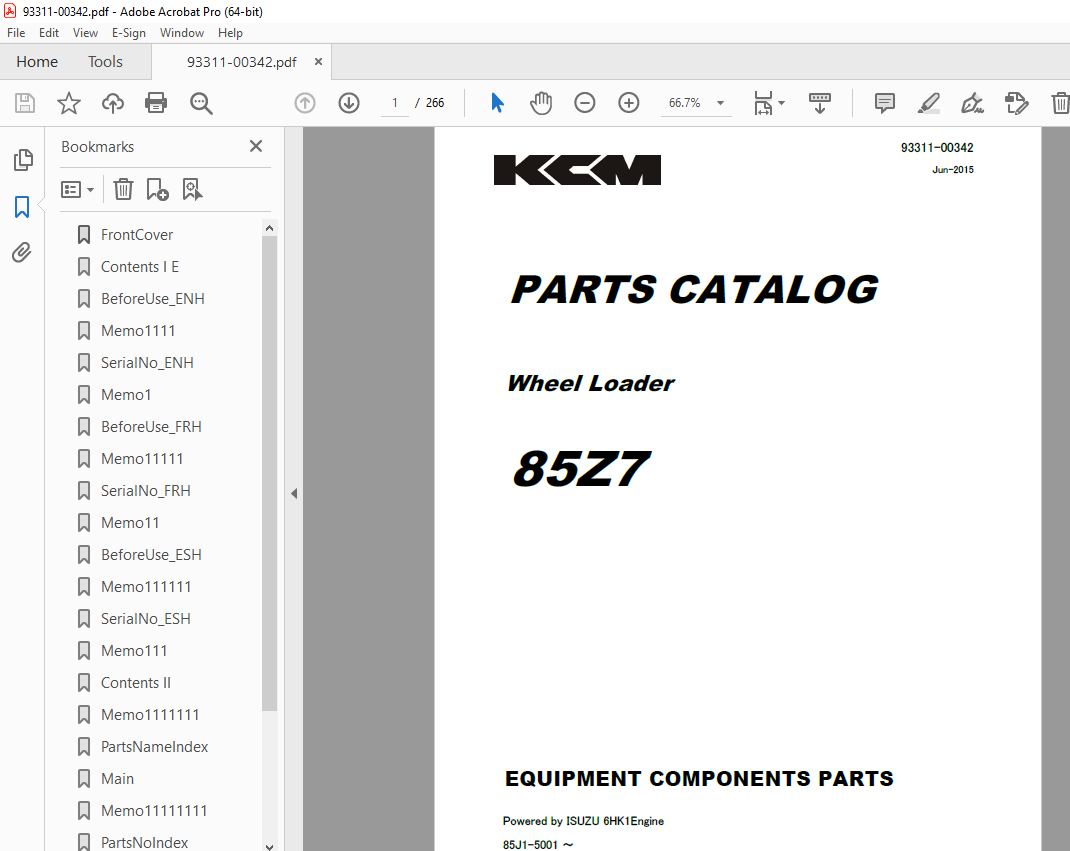Toggle the Bookmarks panel icon

pos(22,207)
